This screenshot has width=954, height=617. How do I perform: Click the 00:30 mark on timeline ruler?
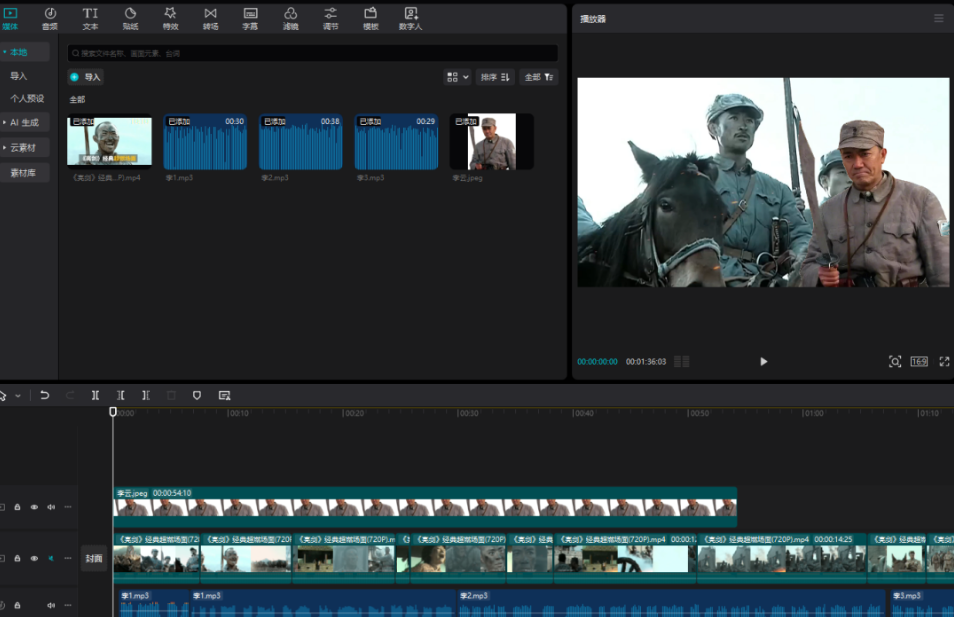pyautogui.click(x=468, y=413)
